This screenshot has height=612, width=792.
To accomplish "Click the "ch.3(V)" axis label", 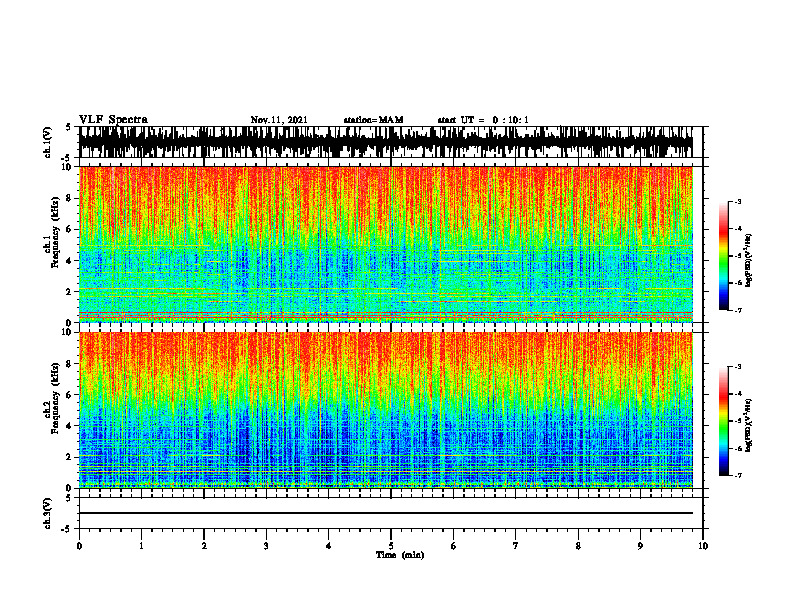I will (48, 513).
